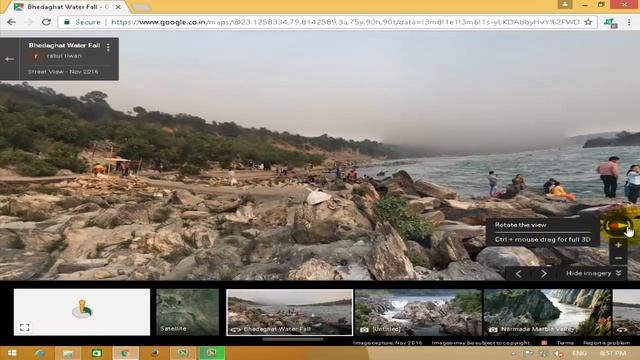Select the Bhedaghat Water Fall thumbnail
The image size is (640, 360).
click(290, 312)
